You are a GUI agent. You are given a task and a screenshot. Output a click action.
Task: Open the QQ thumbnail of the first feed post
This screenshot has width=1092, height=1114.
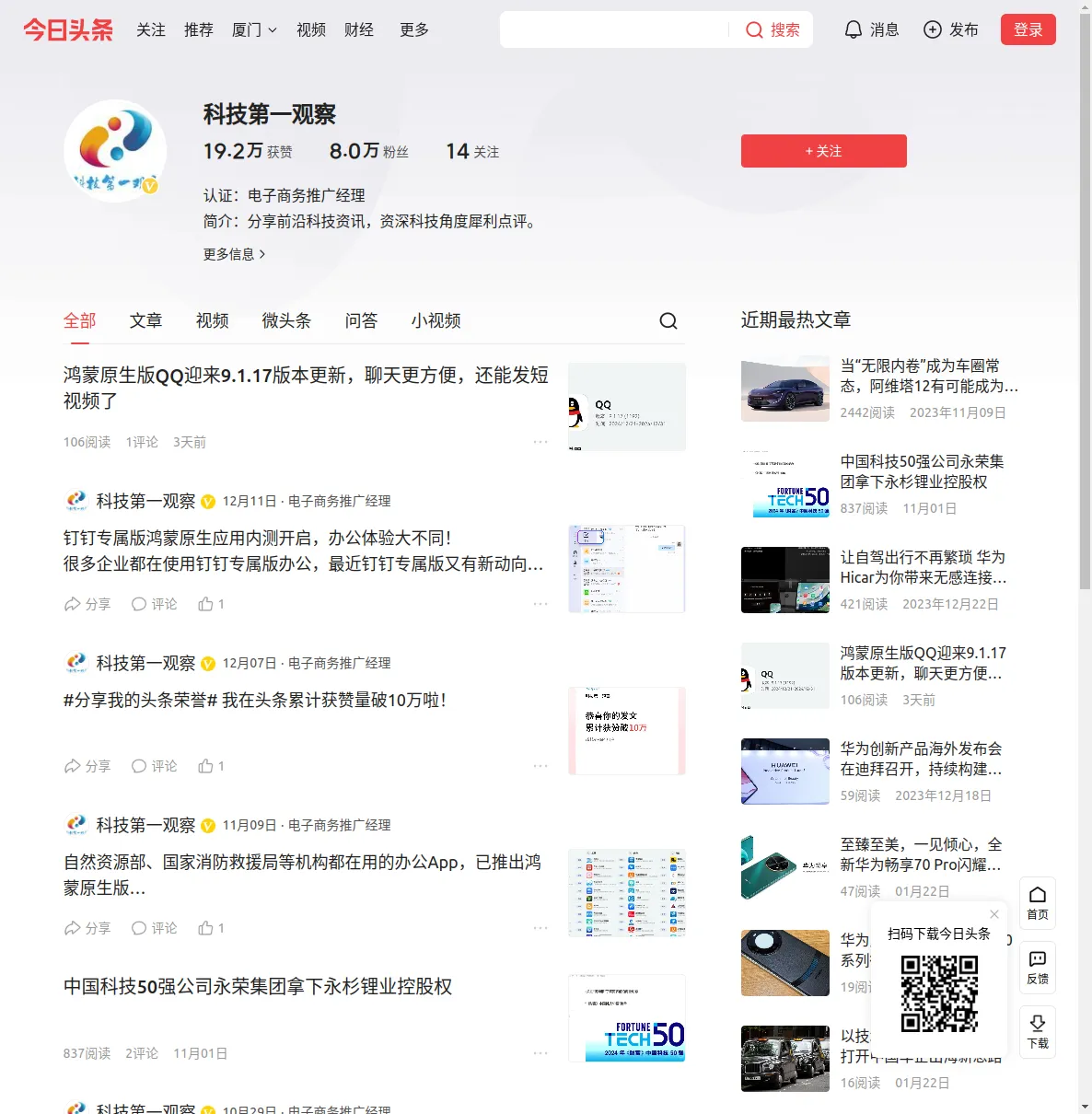tap(627, 407)
